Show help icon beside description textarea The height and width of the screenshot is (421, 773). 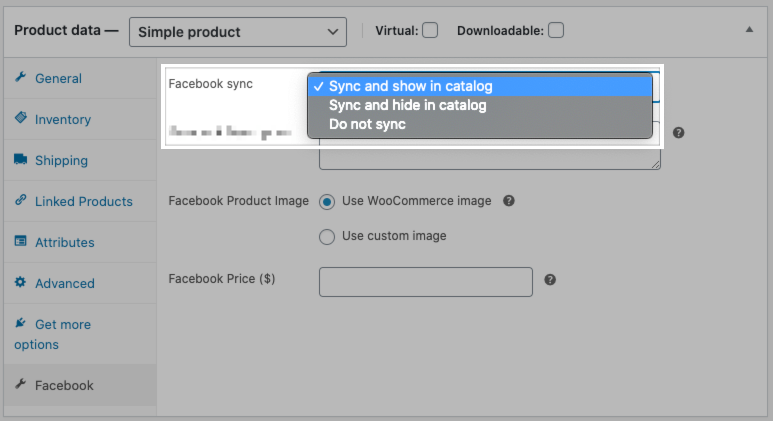click(678, 133)
